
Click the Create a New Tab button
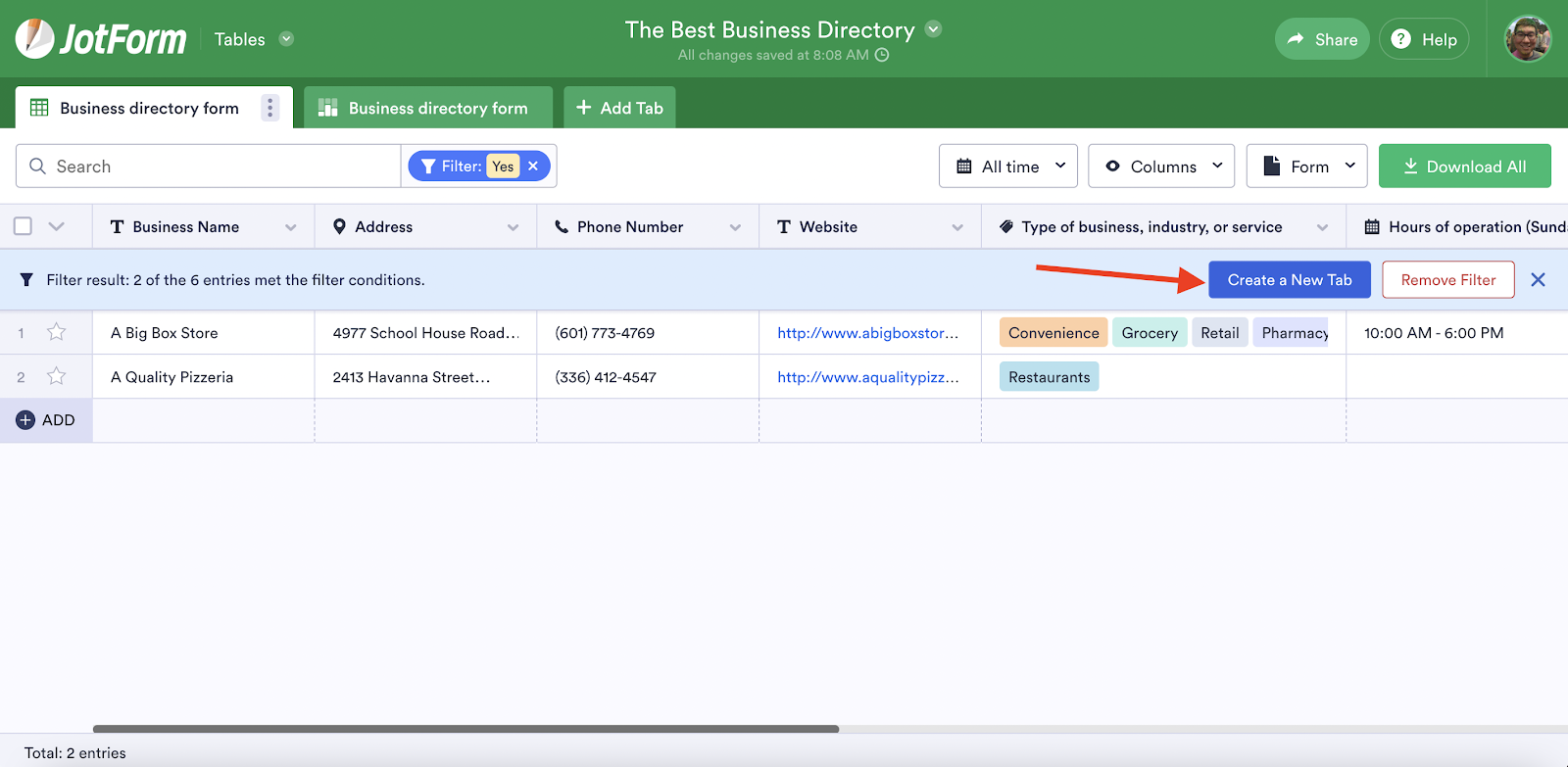coord(1289,280)
